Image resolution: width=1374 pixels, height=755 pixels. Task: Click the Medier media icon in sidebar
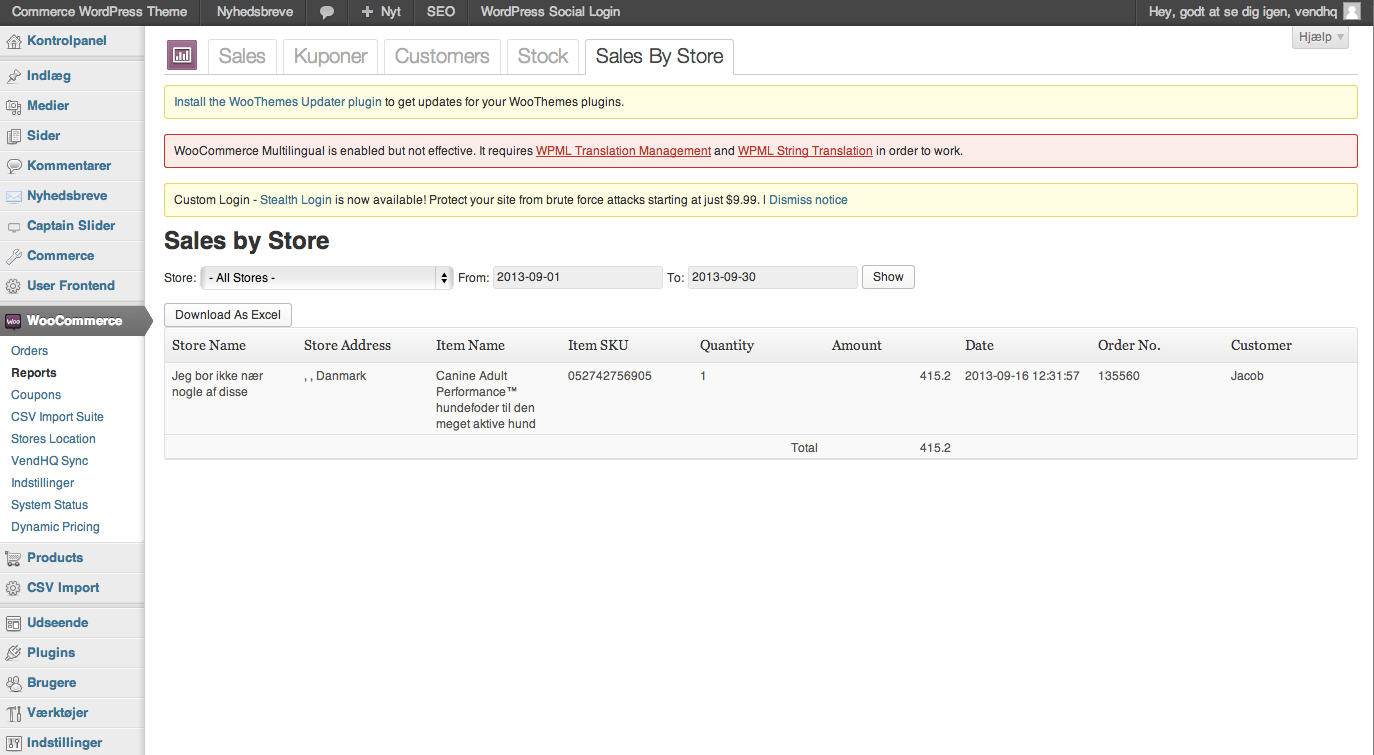click(x=13, y=106)
